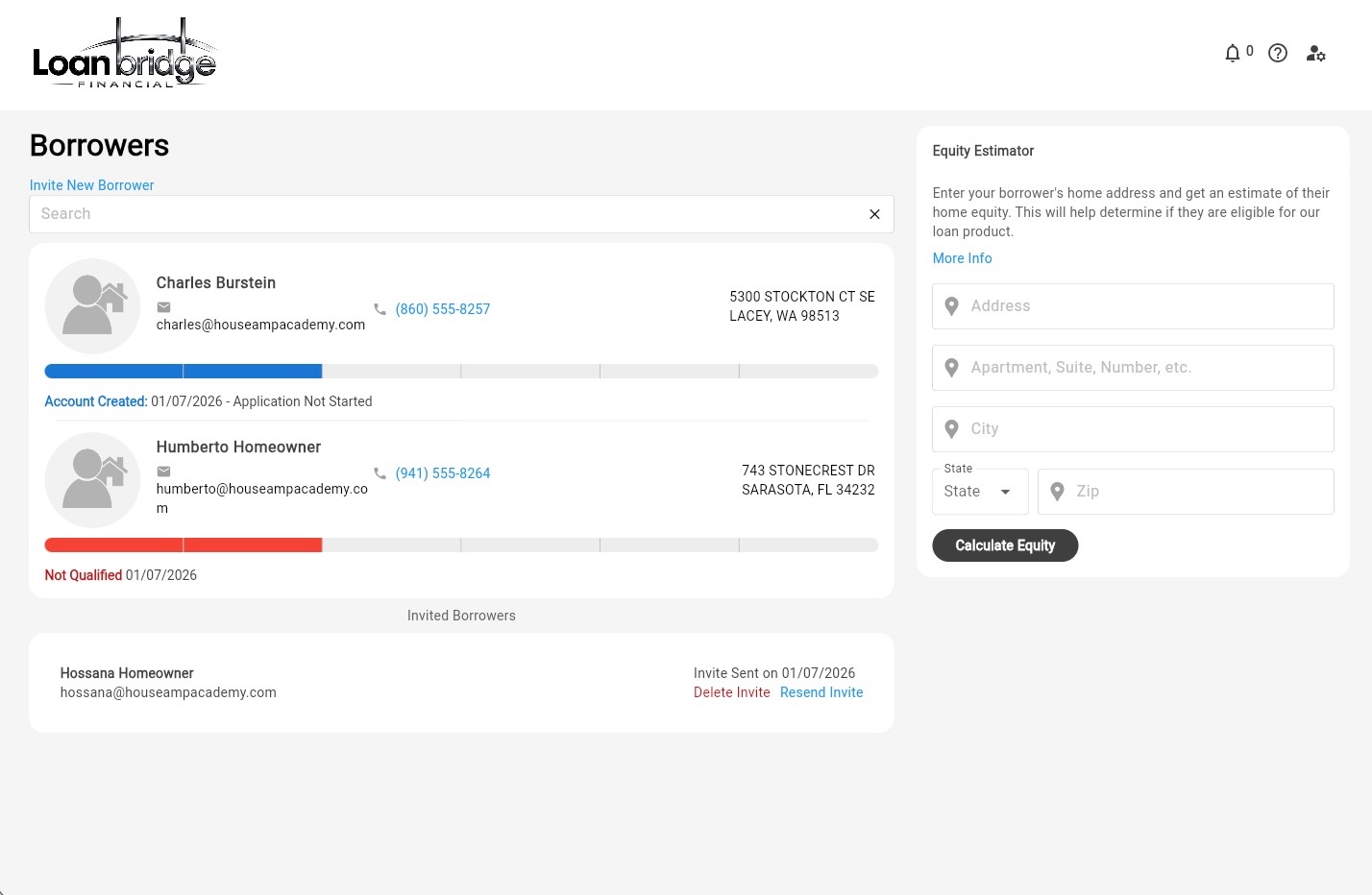Viewport: 1372px width, 895px height.
Task: Click Invite New Borrower link
Action: coord(91,185)
